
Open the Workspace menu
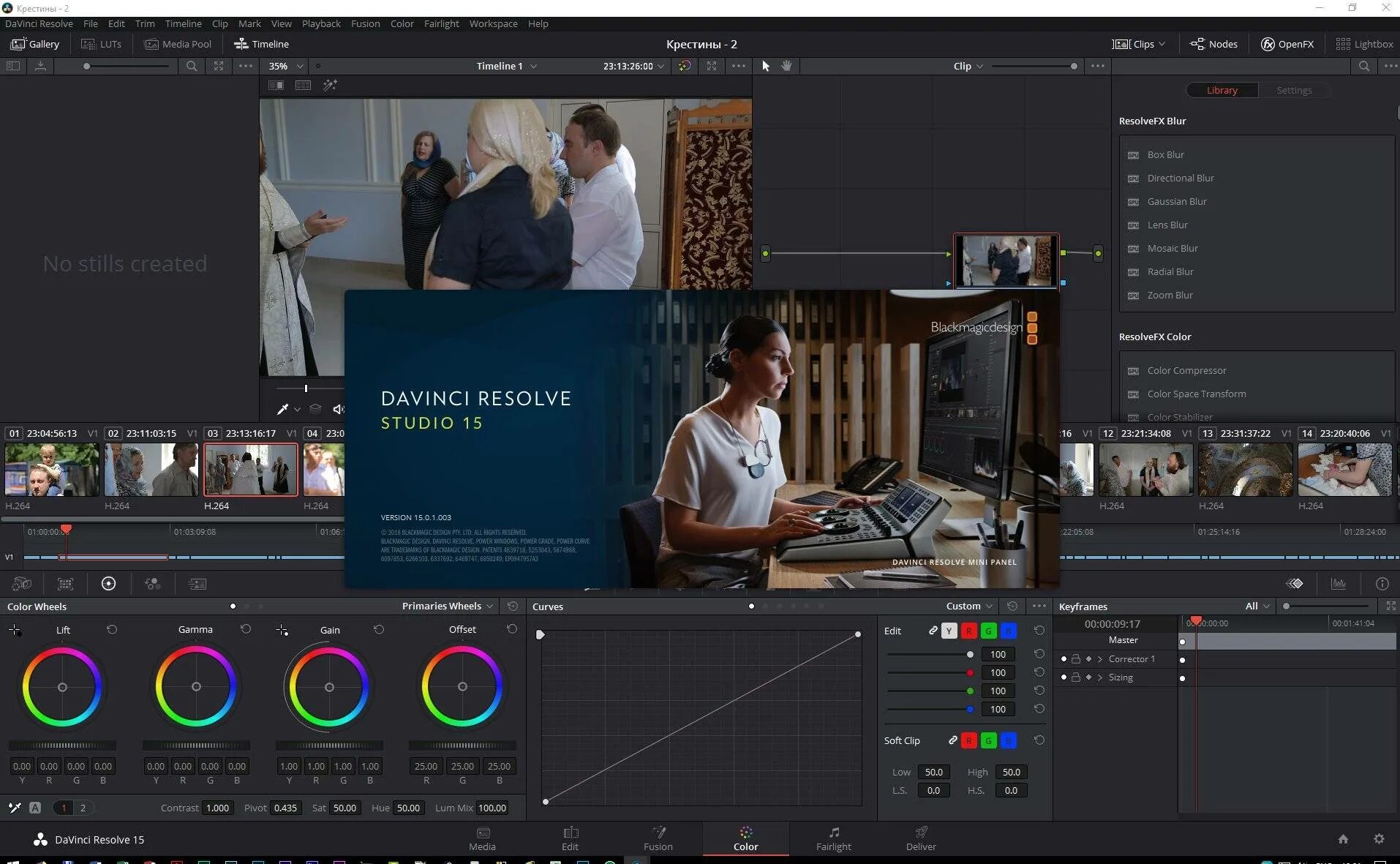[x=493, y=23]
